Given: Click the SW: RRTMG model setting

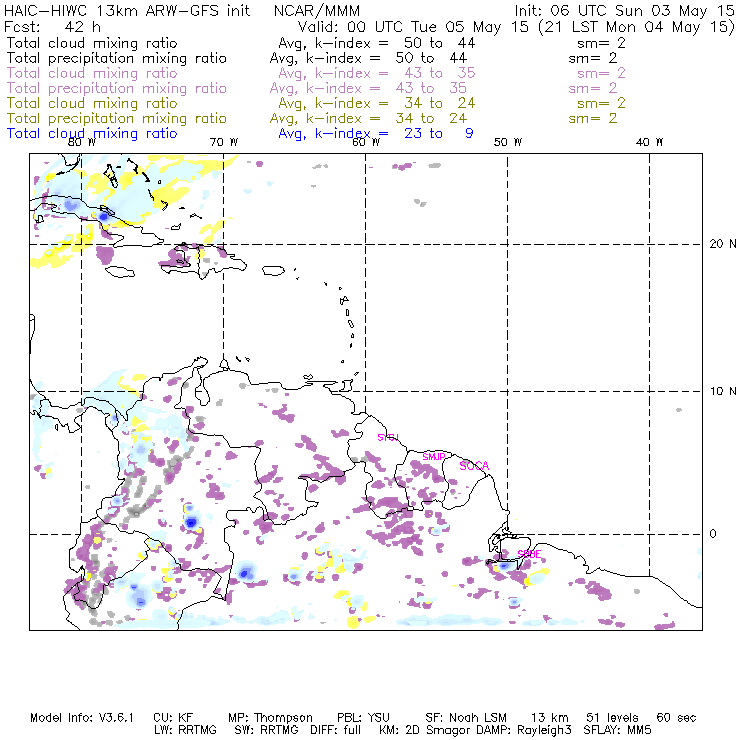Looking at the screenshot, I should click(267, 730).
